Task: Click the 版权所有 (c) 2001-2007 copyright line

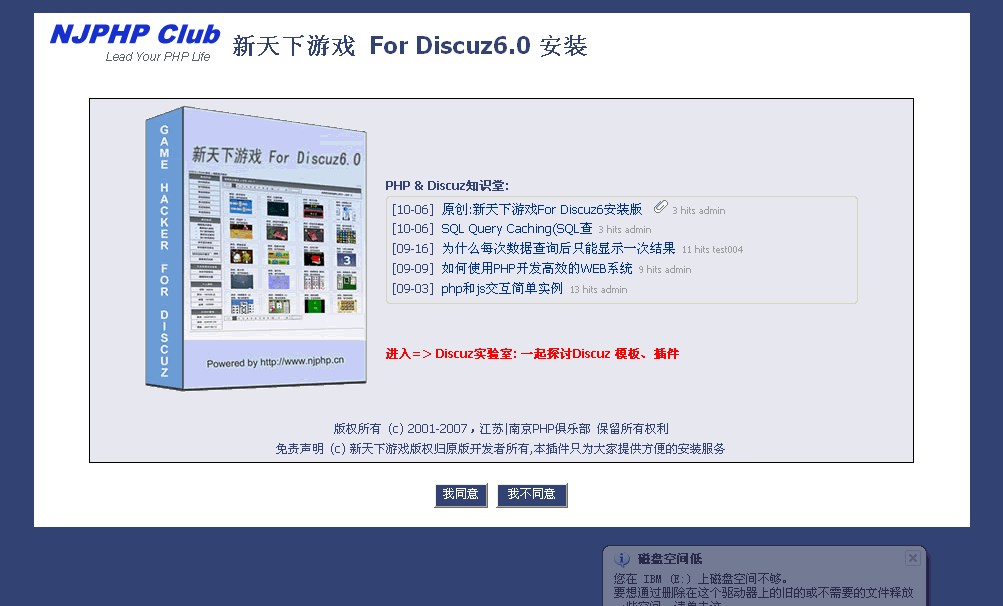Action: point(501,429)
